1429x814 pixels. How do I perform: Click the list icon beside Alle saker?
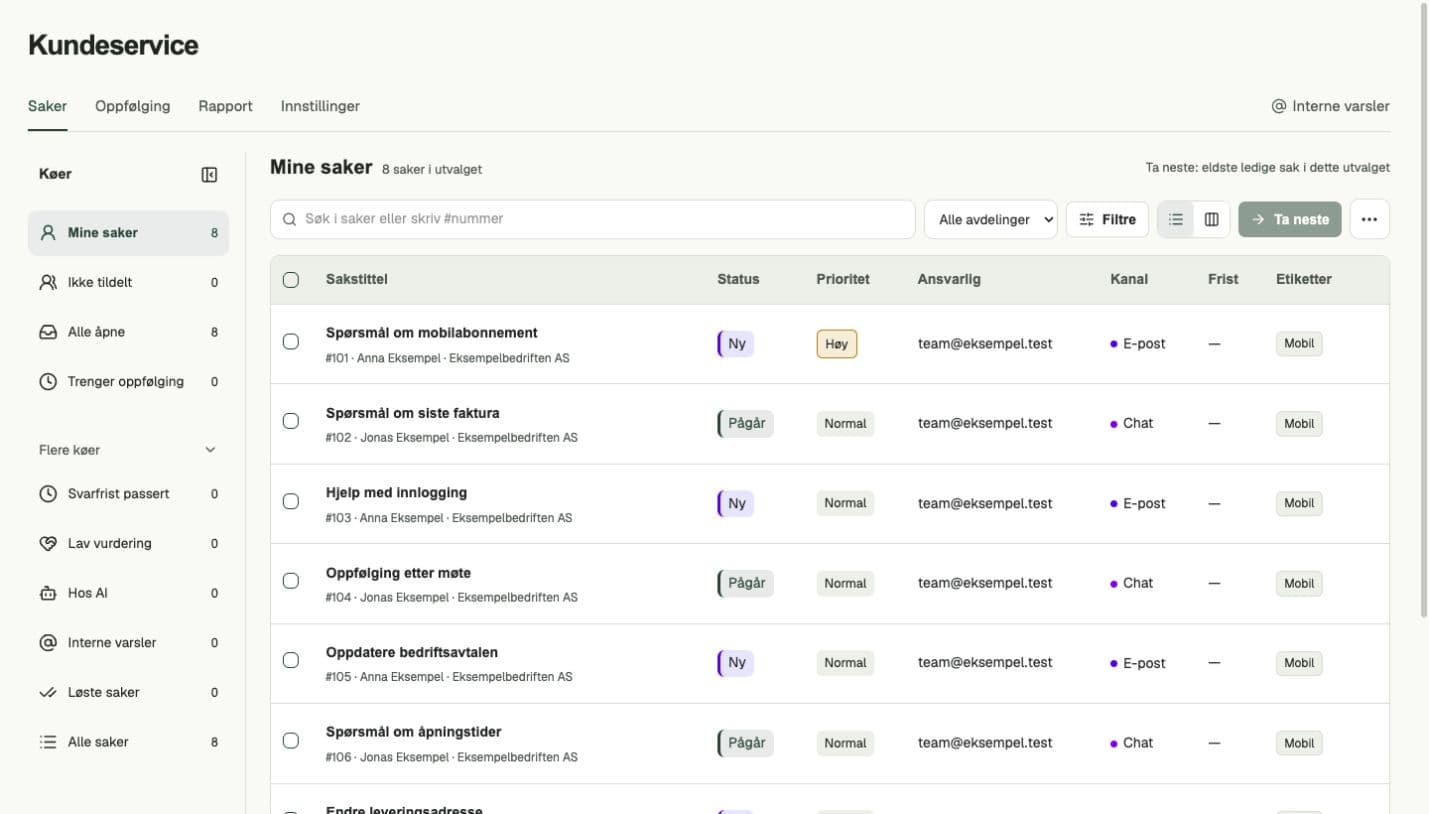48,742
